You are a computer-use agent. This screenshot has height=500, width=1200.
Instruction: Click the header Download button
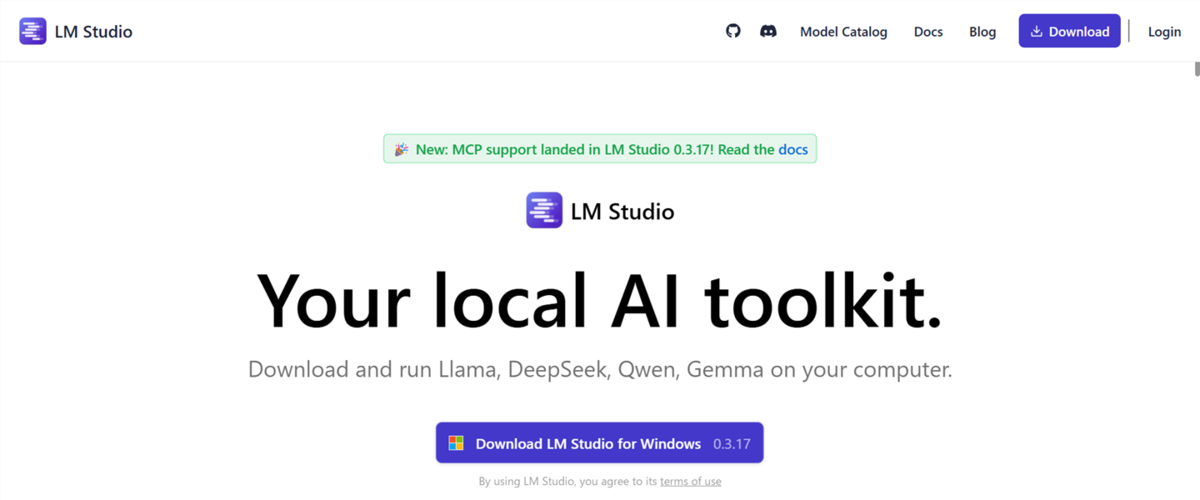pos(1069,31)
